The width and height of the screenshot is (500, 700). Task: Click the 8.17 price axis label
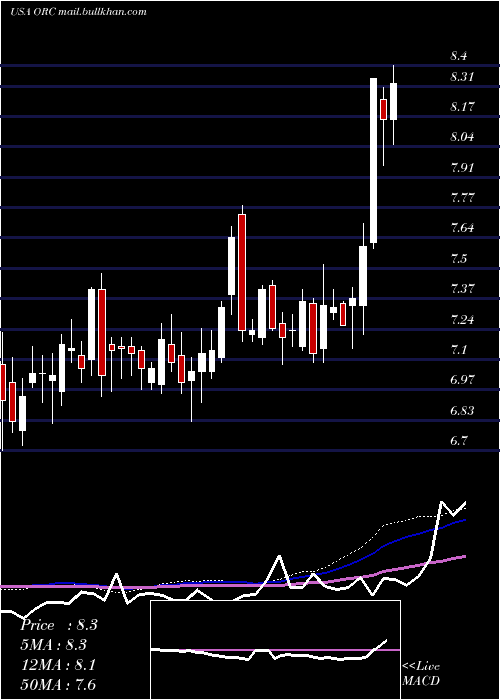[x=462, y=107]
